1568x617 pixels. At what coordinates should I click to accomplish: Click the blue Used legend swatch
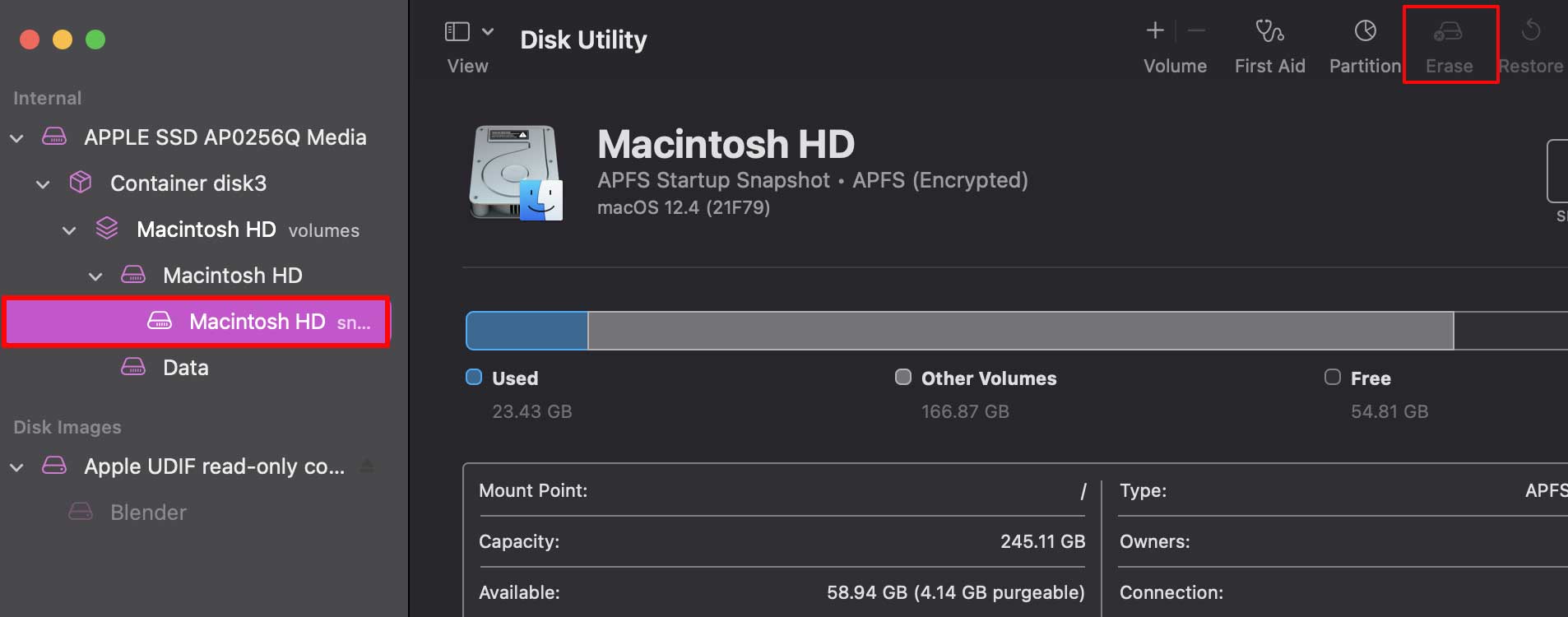pyautogui.click(x=474, y=377)
